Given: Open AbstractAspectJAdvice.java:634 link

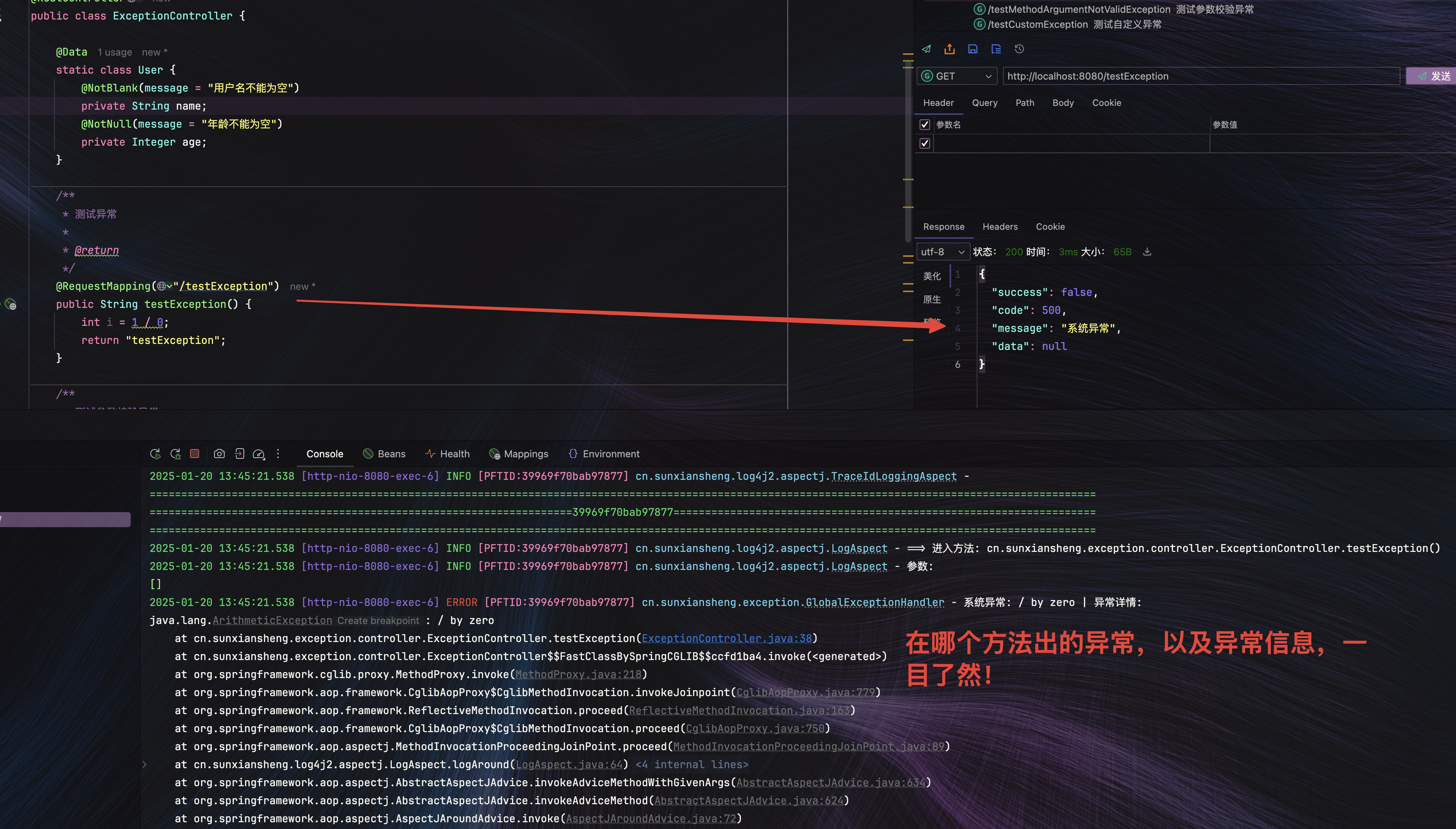Looking at the screenshot, I should (x=831, y=783).
